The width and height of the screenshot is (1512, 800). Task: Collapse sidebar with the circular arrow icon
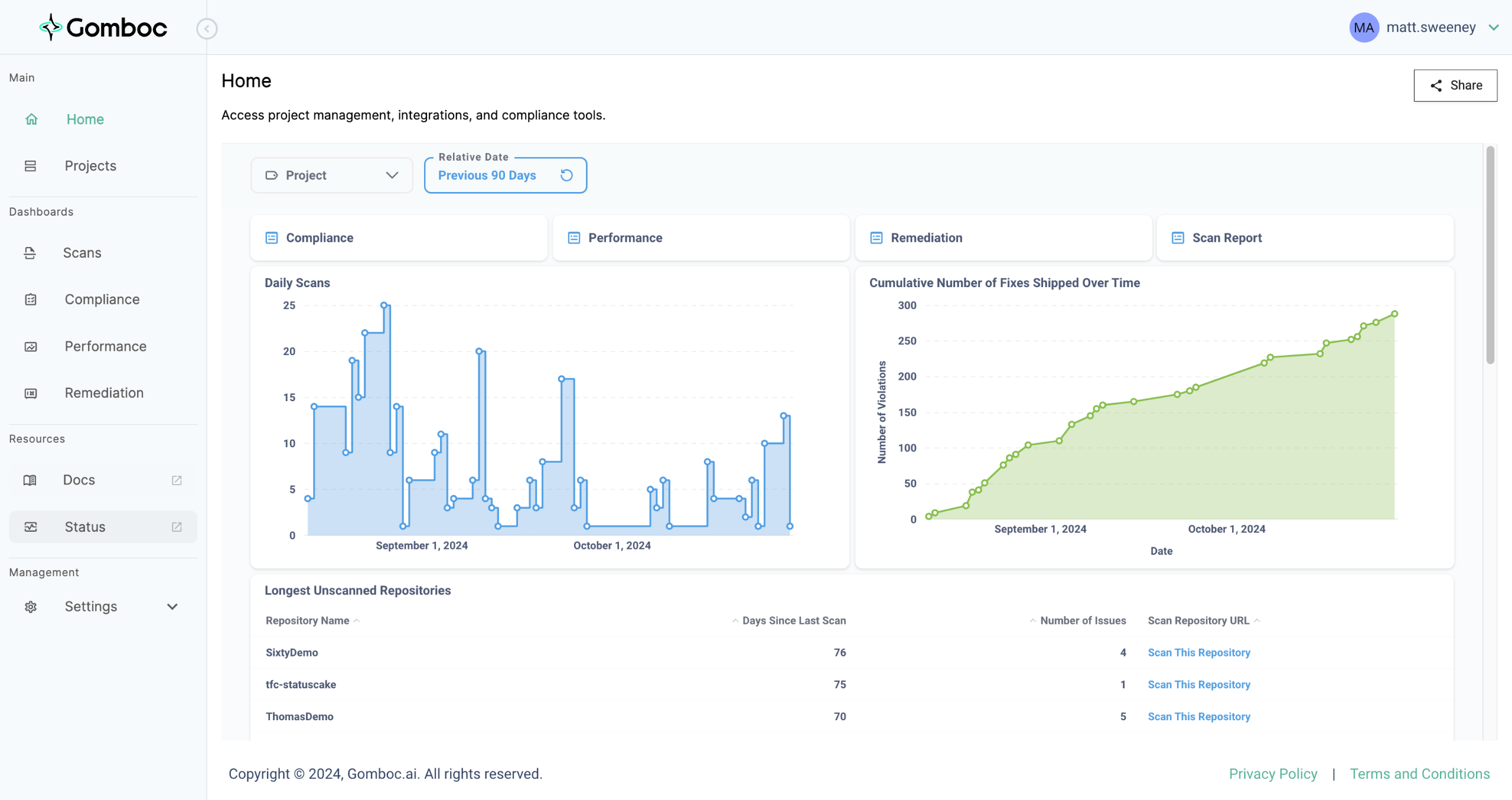[207, 28]
